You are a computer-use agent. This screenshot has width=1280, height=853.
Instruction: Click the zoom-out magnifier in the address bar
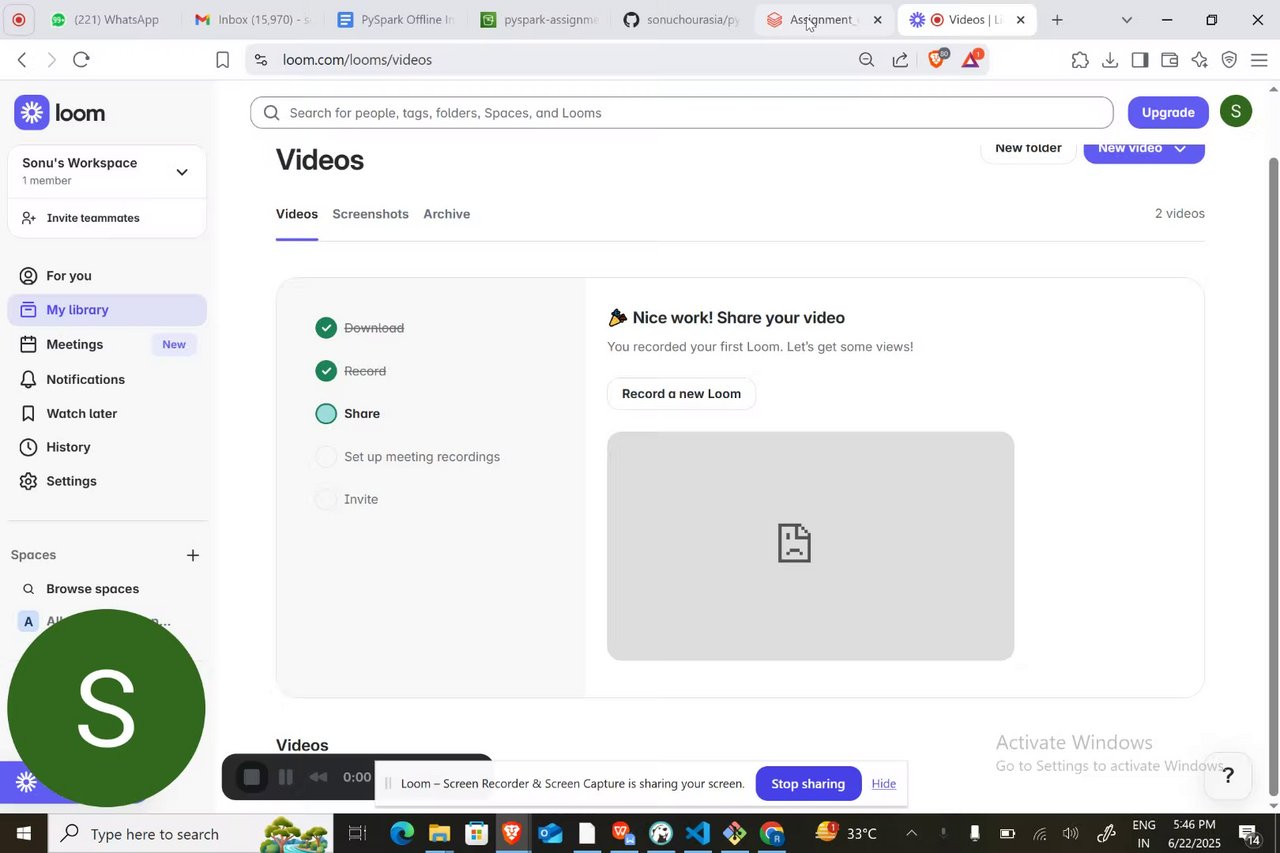coord(866,60)
